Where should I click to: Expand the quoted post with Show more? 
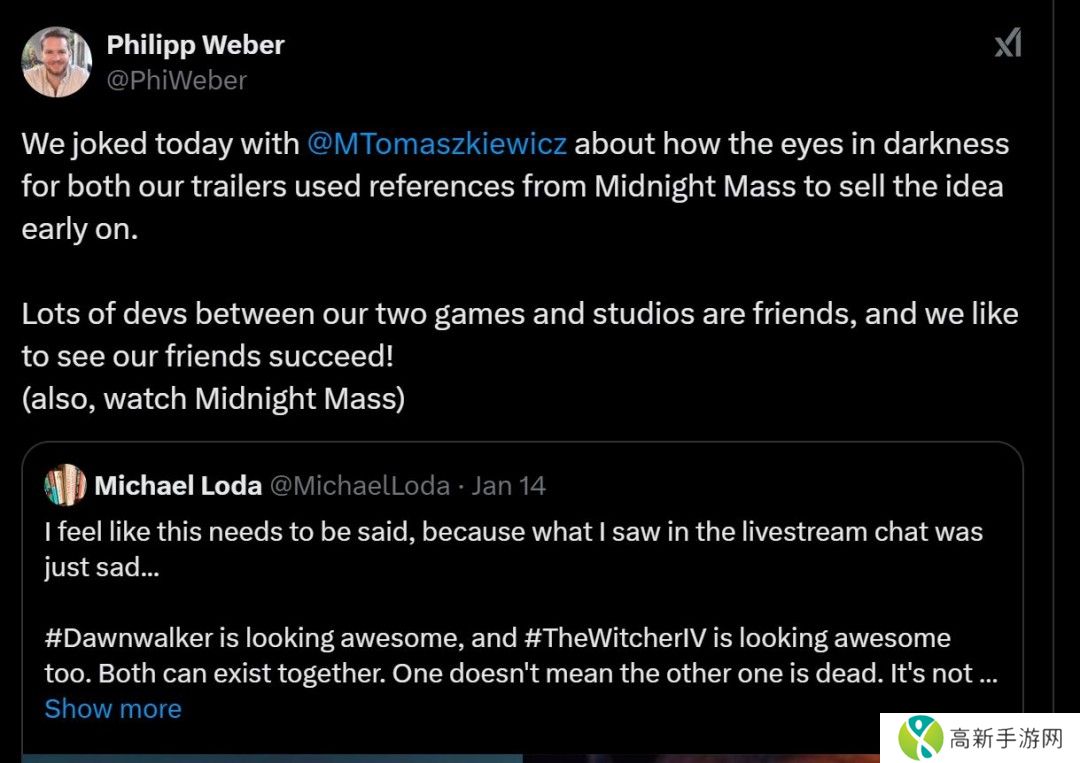point(113,709)
